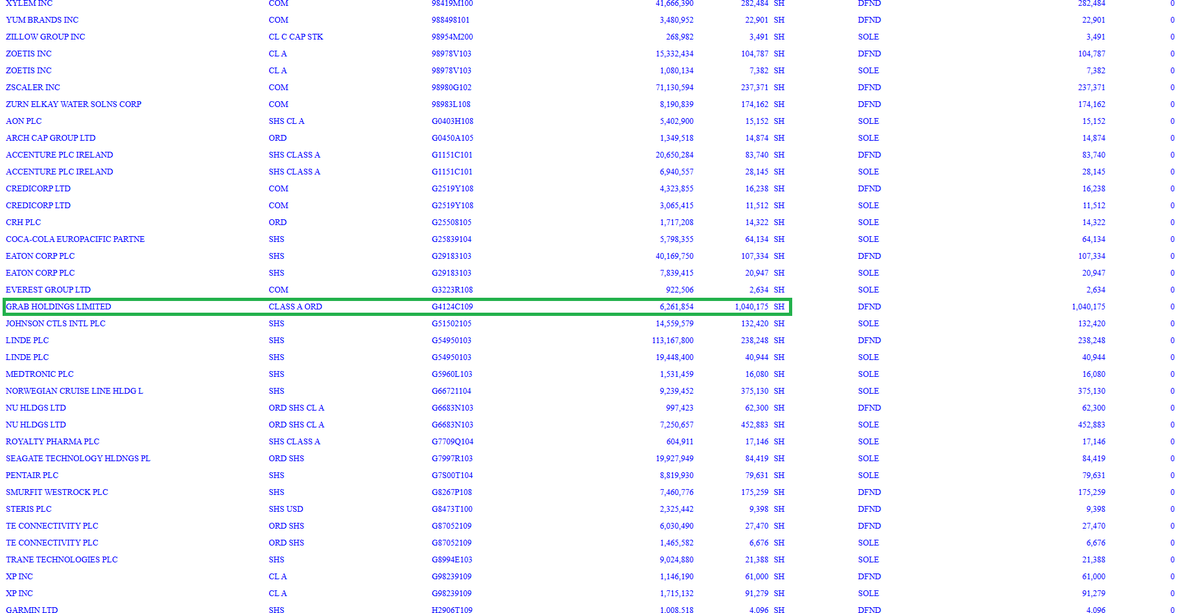Click CUSIP 98954M200
Viewport: 1200px width, 613px height.
pyautogui.click(x=453, y=37)
